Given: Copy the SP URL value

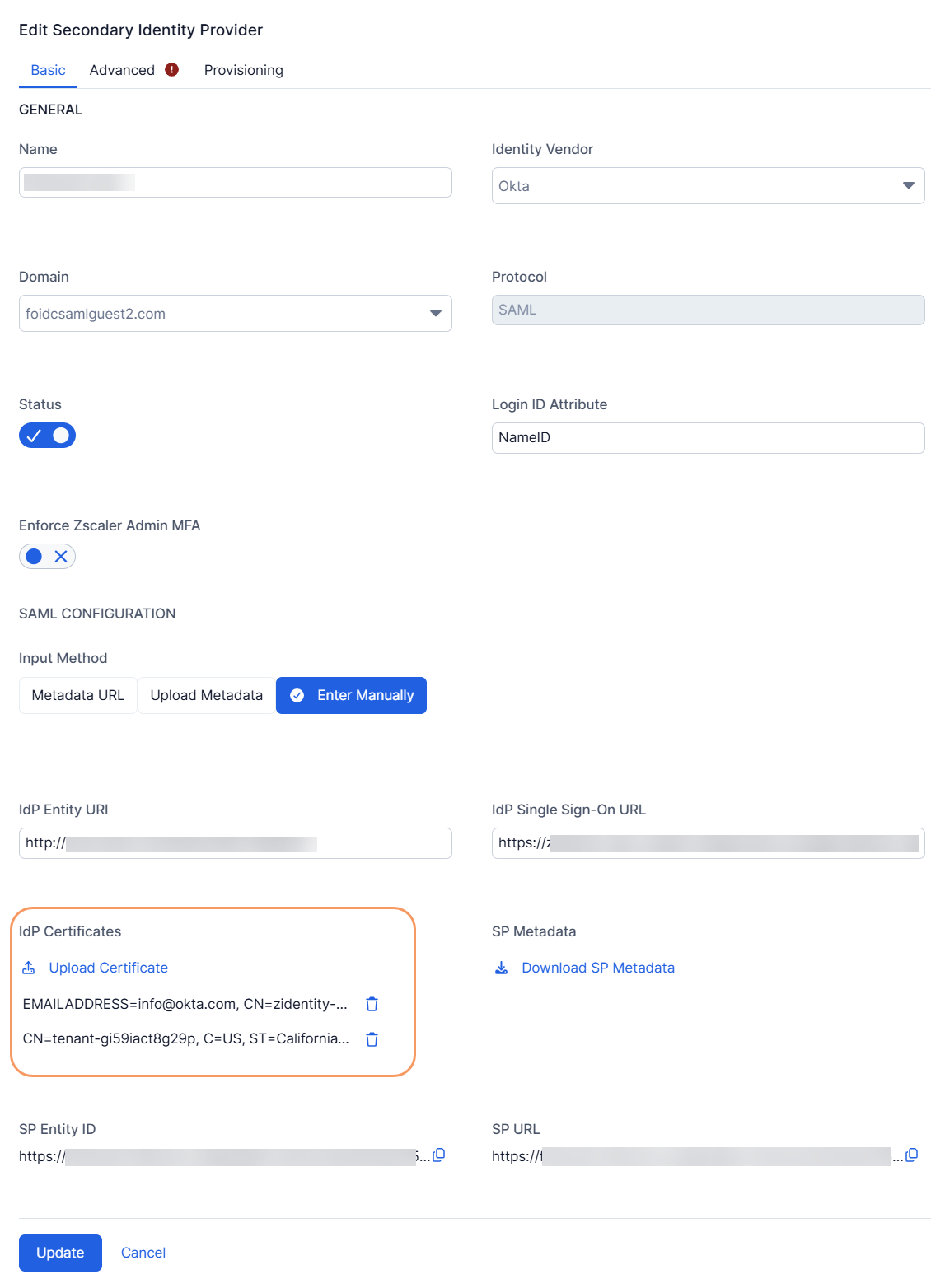Looking at the screenshot, I should [911, 1155].
